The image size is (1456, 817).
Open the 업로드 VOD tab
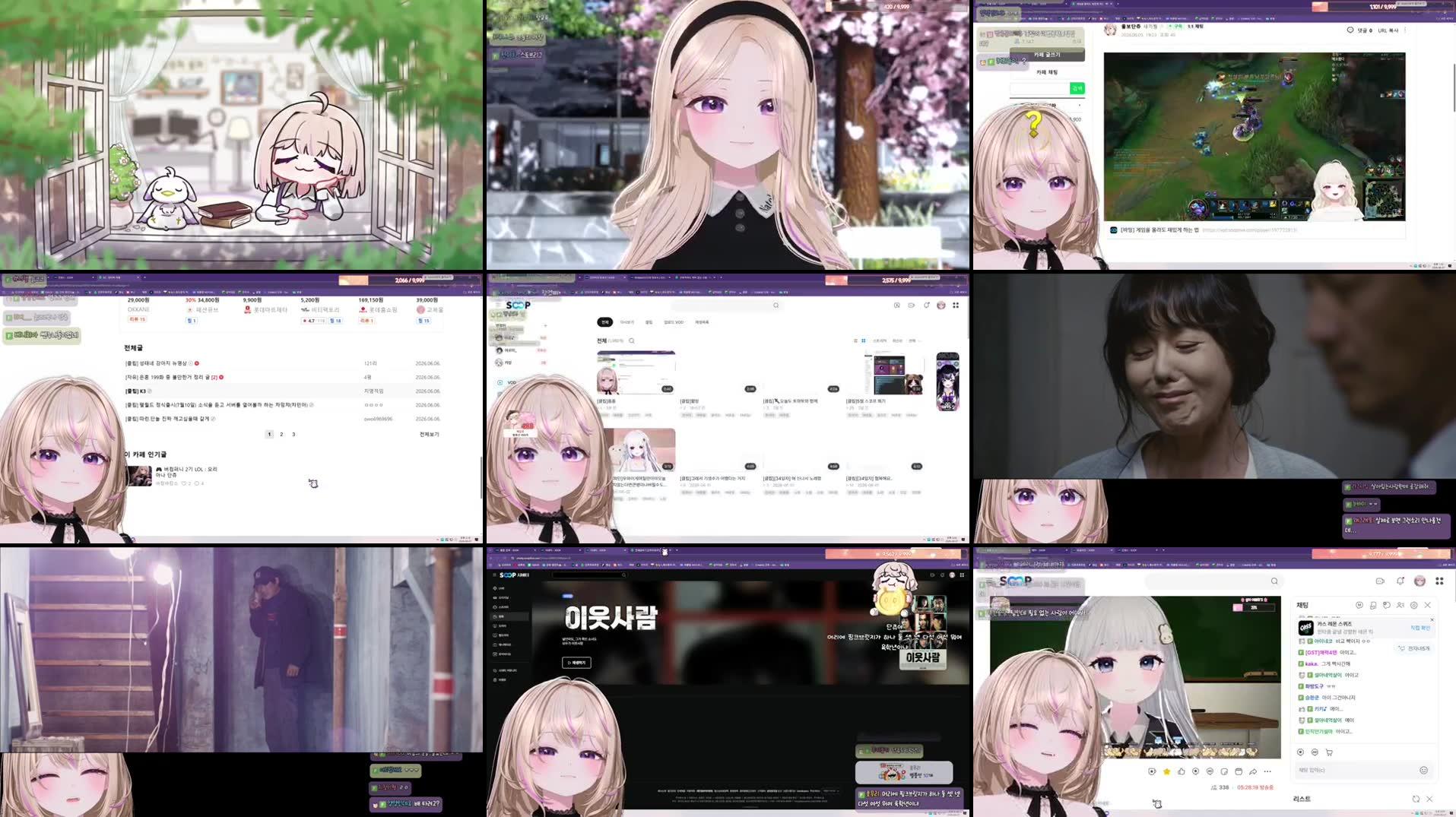(x=674, y=322)
